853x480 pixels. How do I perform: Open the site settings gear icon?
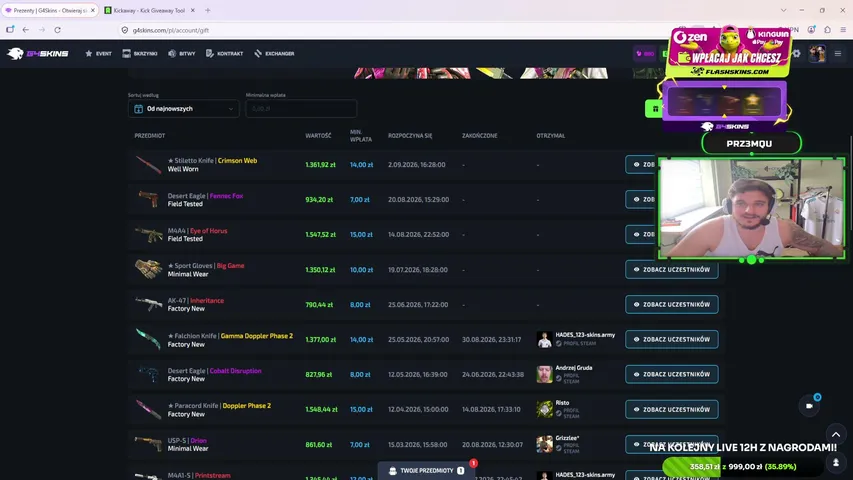tap(796, 53)
